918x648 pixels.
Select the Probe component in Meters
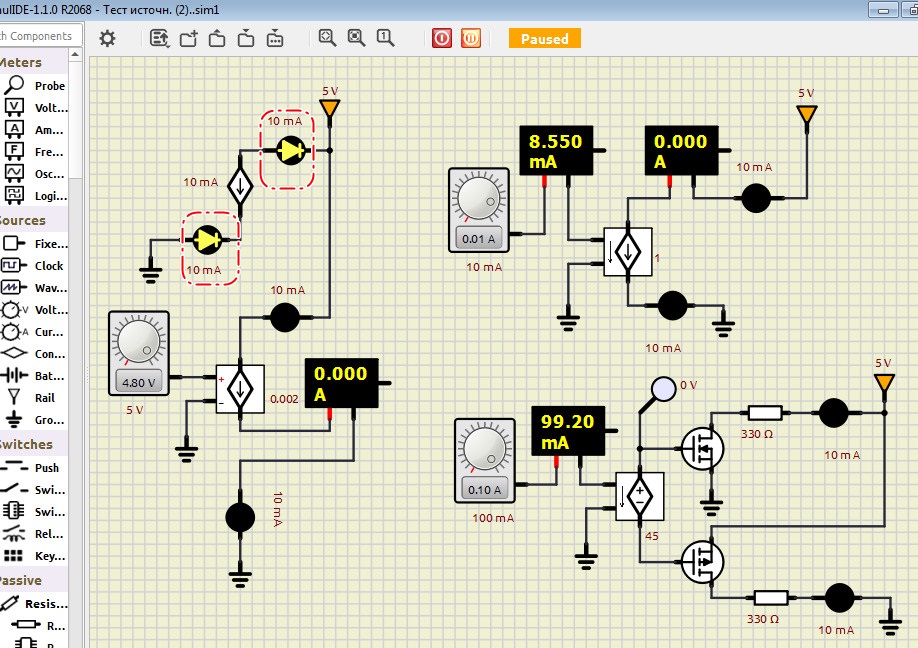[48, 86]
